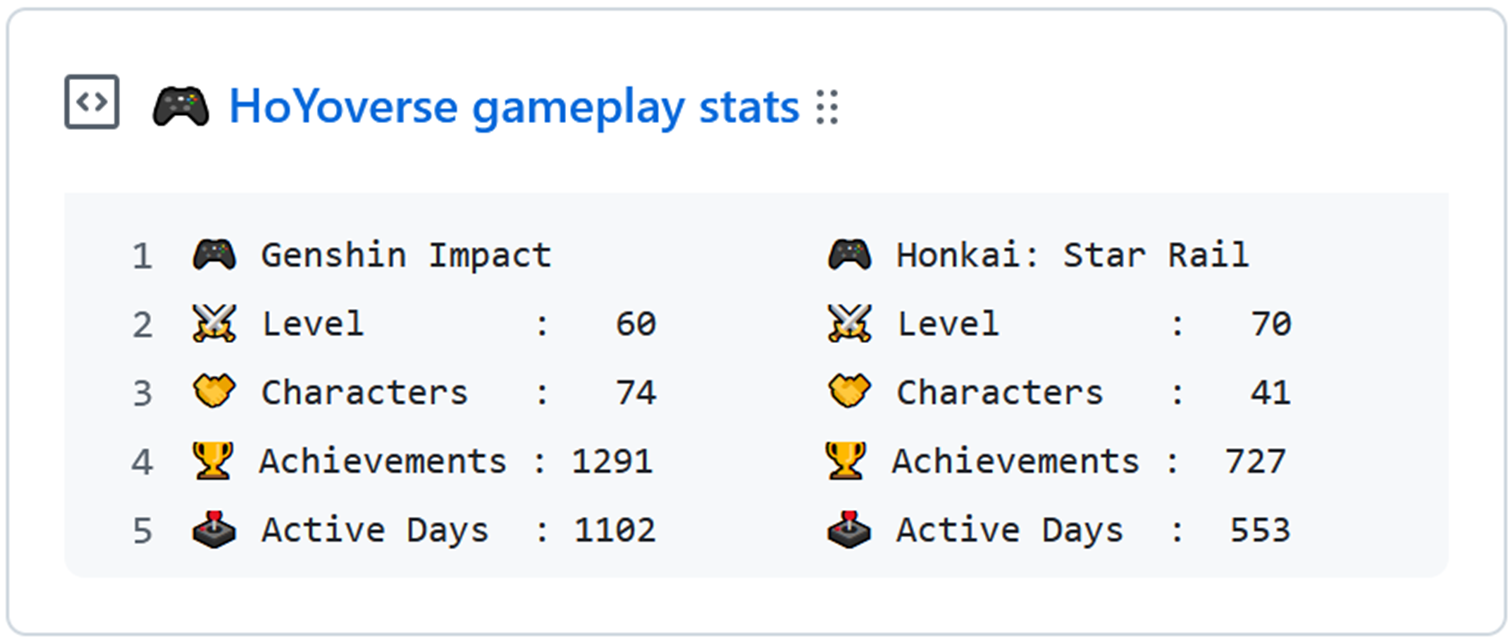Click the Honkai: Star Rail heading text
The image size is (1512, 643).
(1072, 255)
